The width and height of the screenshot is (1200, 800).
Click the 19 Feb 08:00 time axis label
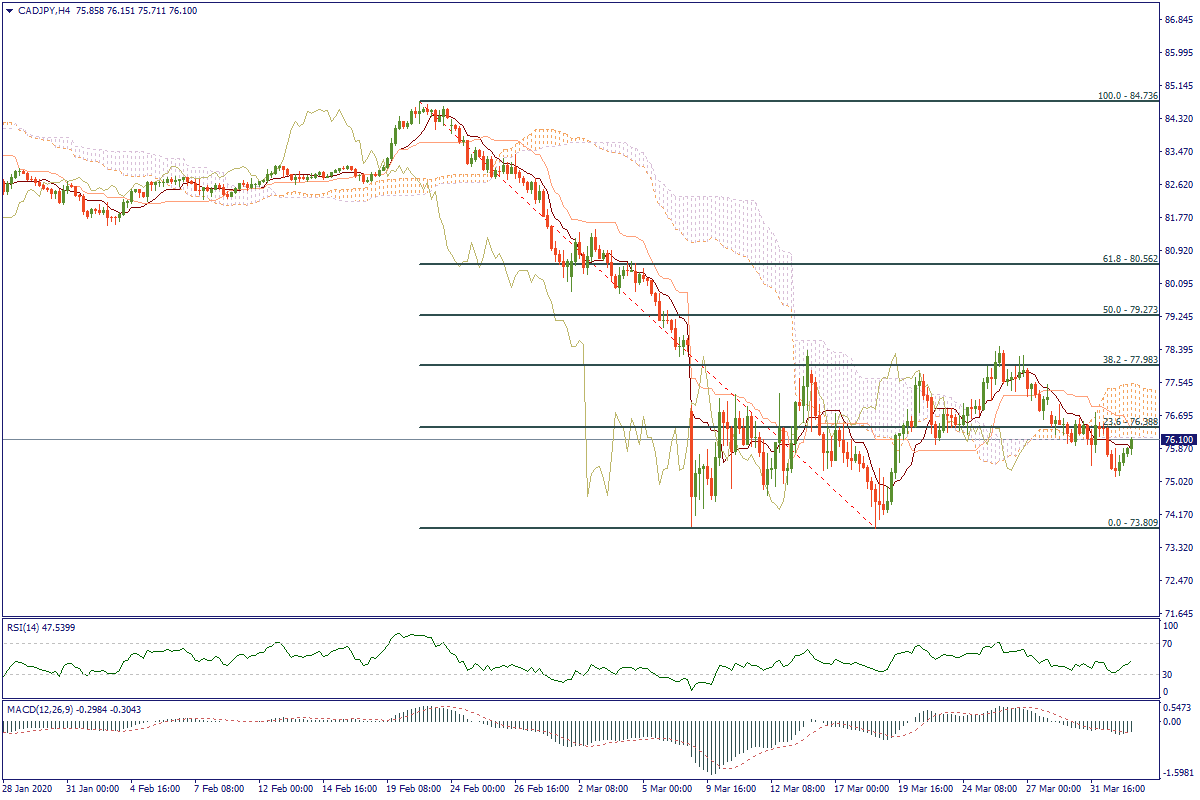[x=416, y=789]
